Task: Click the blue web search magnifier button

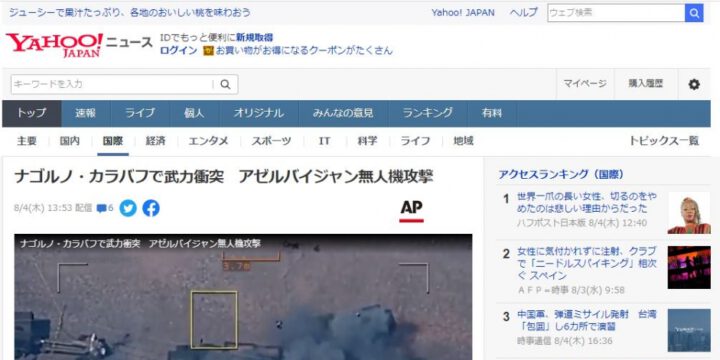Action: [693, 13]
